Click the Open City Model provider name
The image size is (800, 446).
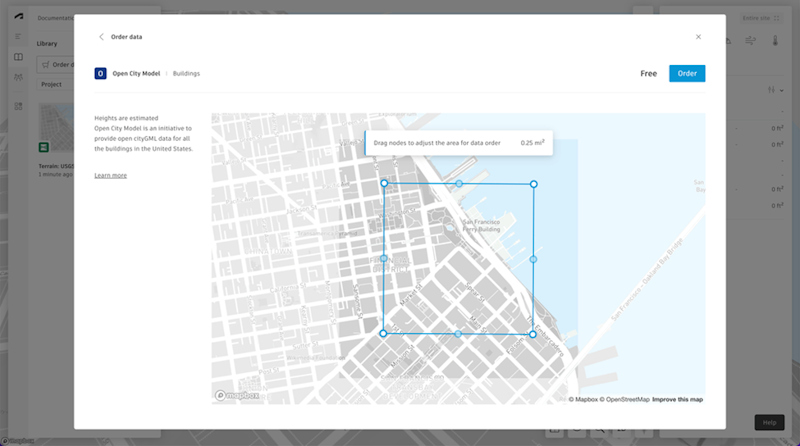tap(136, 73)
